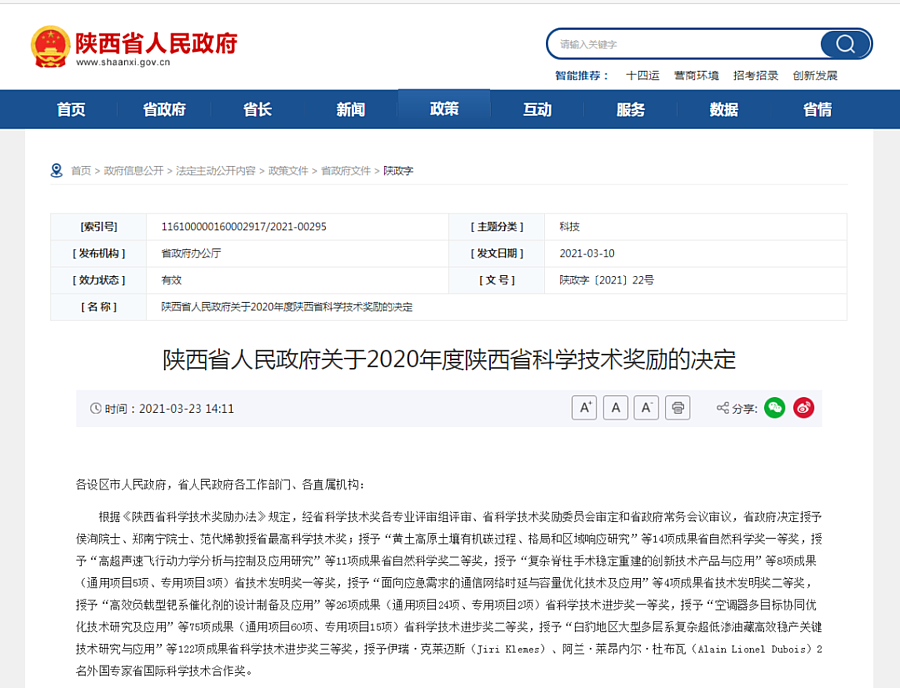
Task: Click the location icon before the breadcrumb
Action: tap(56, 170)
